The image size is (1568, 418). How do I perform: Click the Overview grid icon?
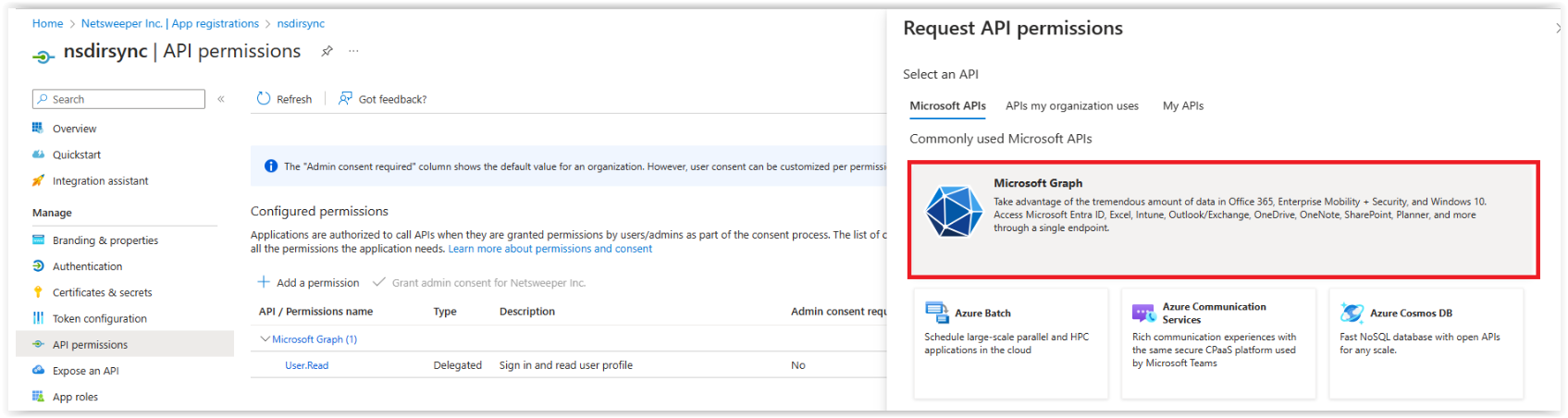point(38,128)
